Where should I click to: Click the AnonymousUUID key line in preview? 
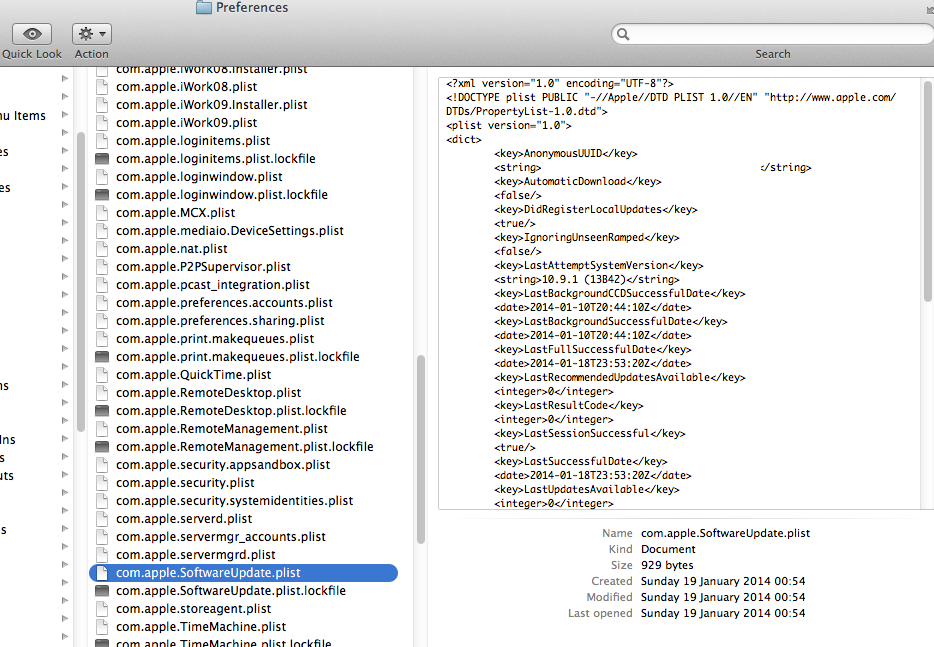pyautogui.click(x=565, y=153)
